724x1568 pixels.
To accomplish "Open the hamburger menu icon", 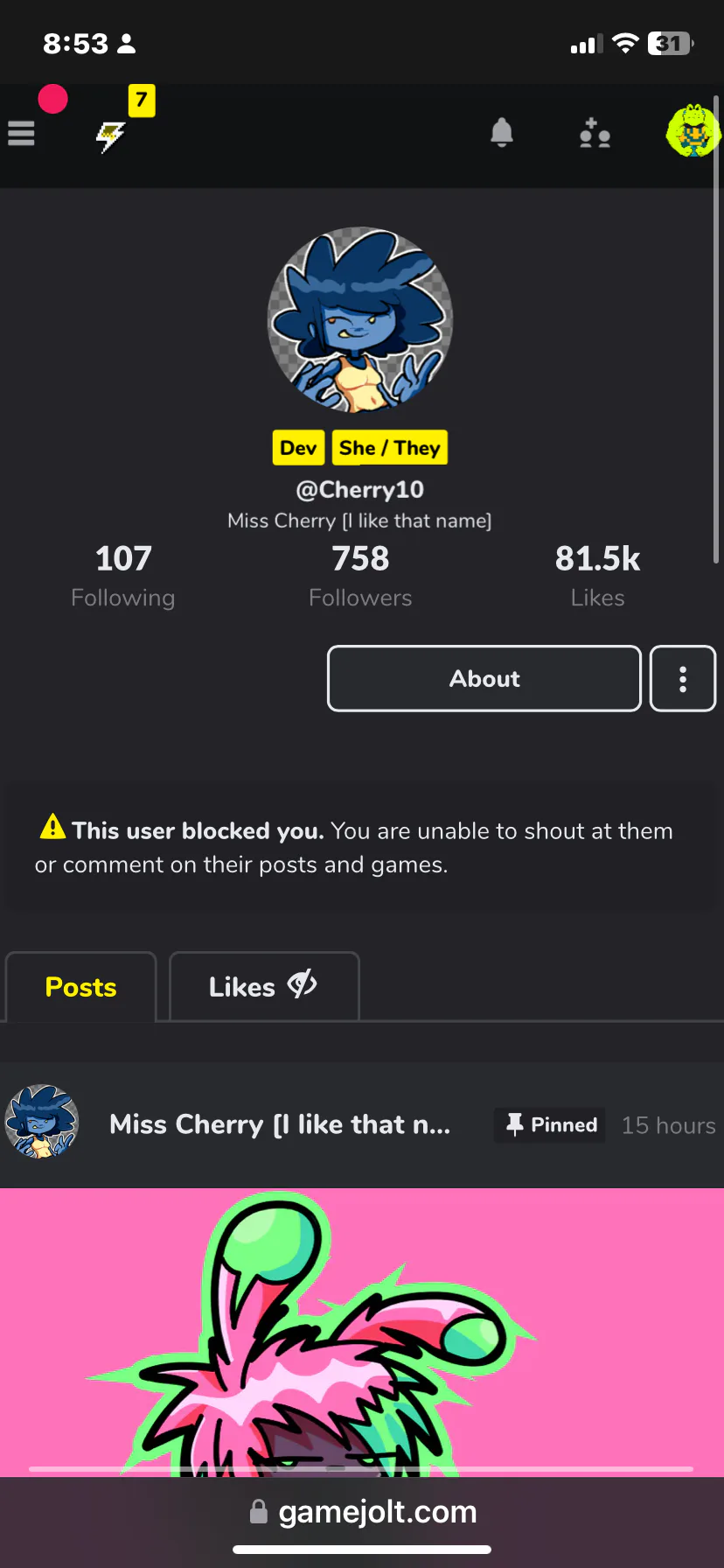I will (x=21, y=134).
